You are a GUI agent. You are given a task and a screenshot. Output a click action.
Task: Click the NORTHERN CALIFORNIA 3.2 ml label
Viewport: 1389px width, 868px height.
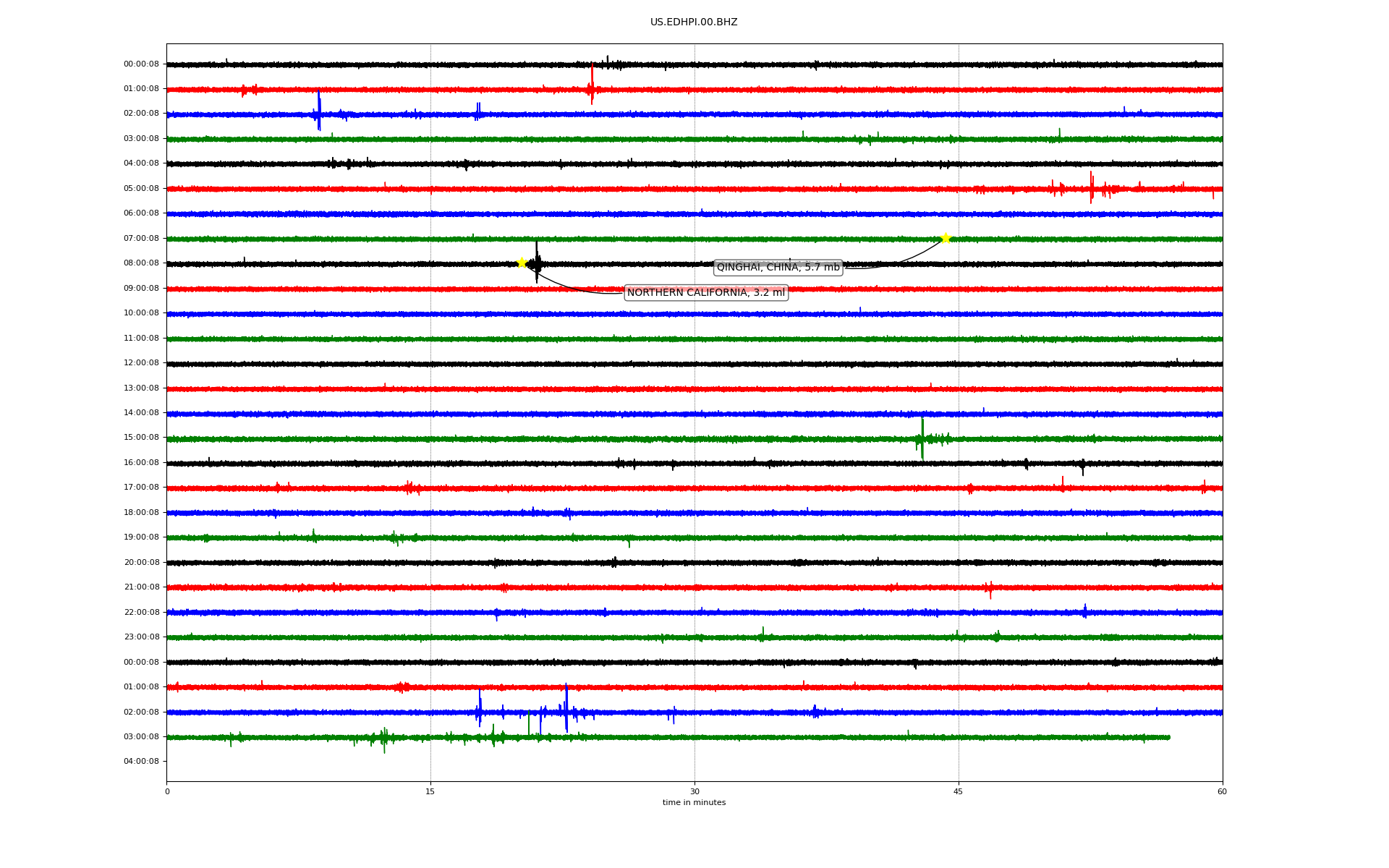[705, 292]
